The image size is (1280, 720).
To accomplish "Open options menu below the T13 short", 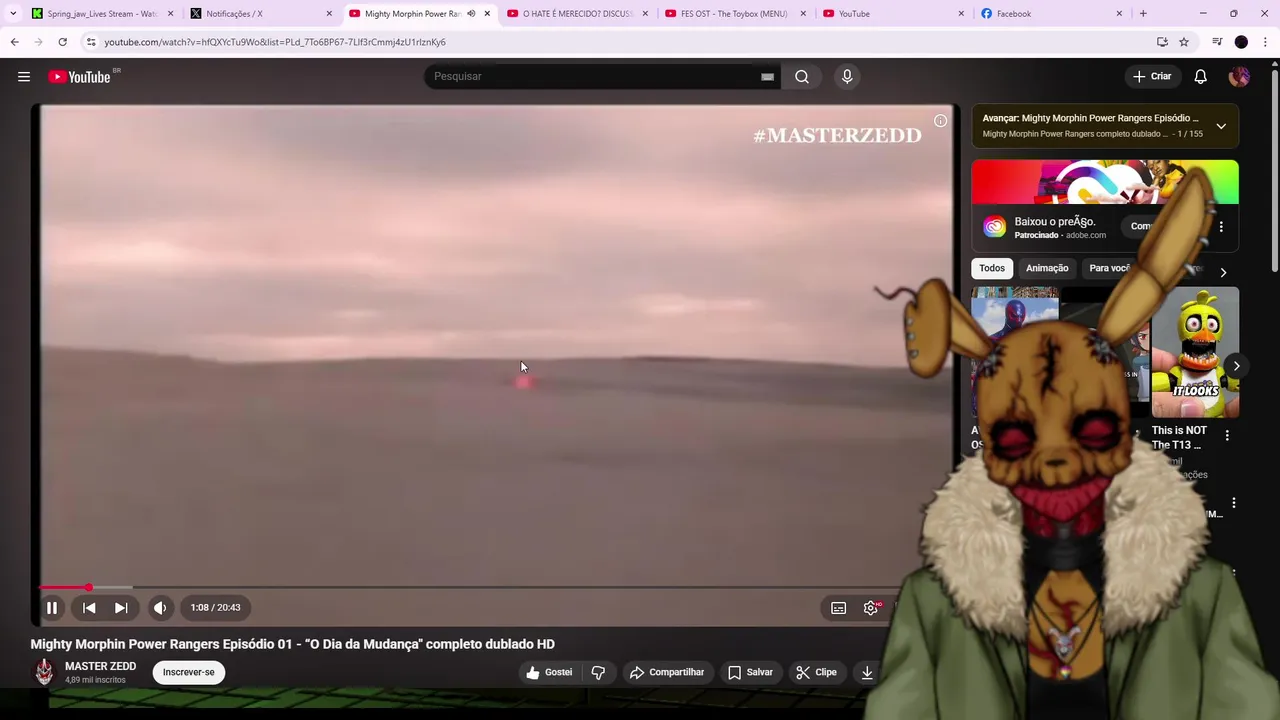I will [x=1234, y=504].
